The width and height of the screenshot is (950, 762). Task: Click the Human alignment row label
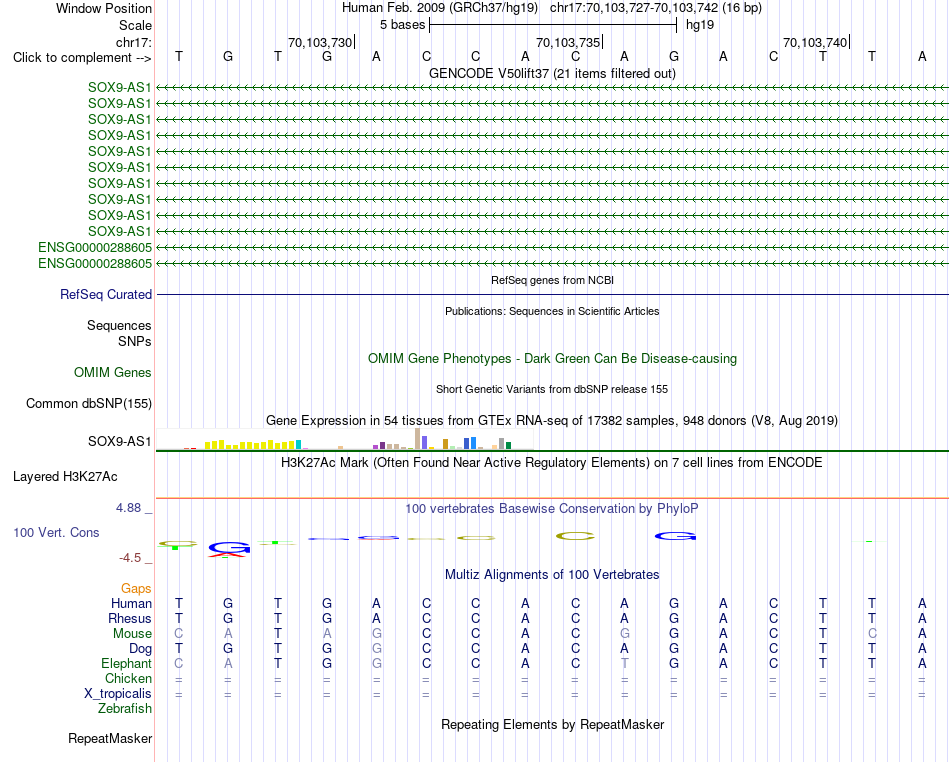point(131,604)
